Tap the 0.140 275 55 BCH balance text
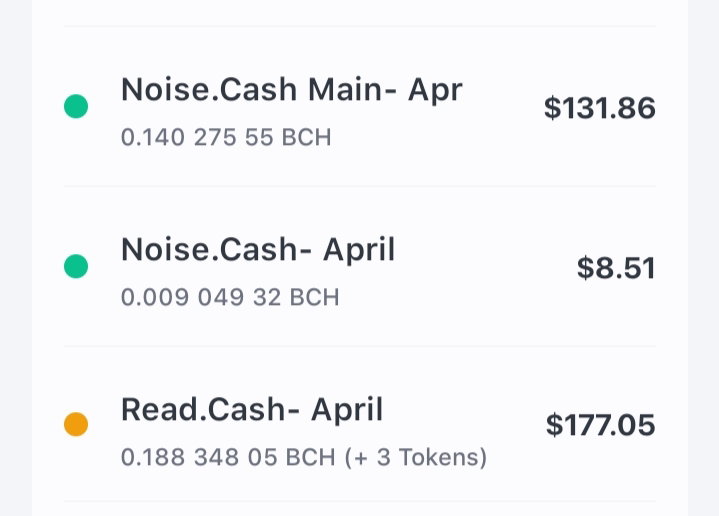719x516 pixels. 226,137
